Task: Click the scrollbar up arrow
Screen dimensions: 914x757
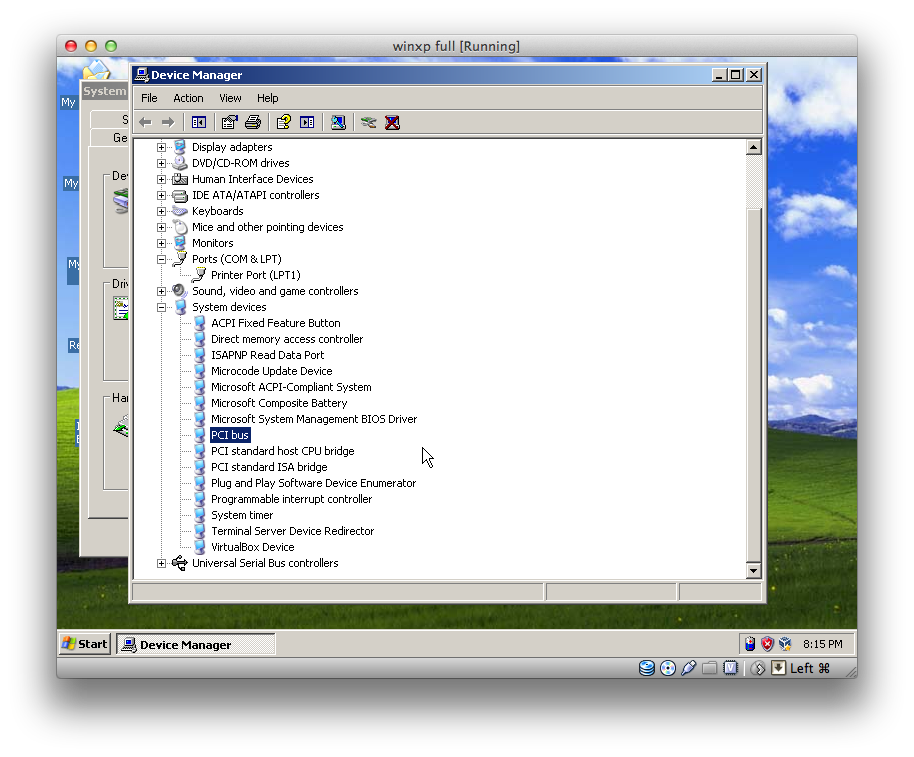Action: pos(754,147)
